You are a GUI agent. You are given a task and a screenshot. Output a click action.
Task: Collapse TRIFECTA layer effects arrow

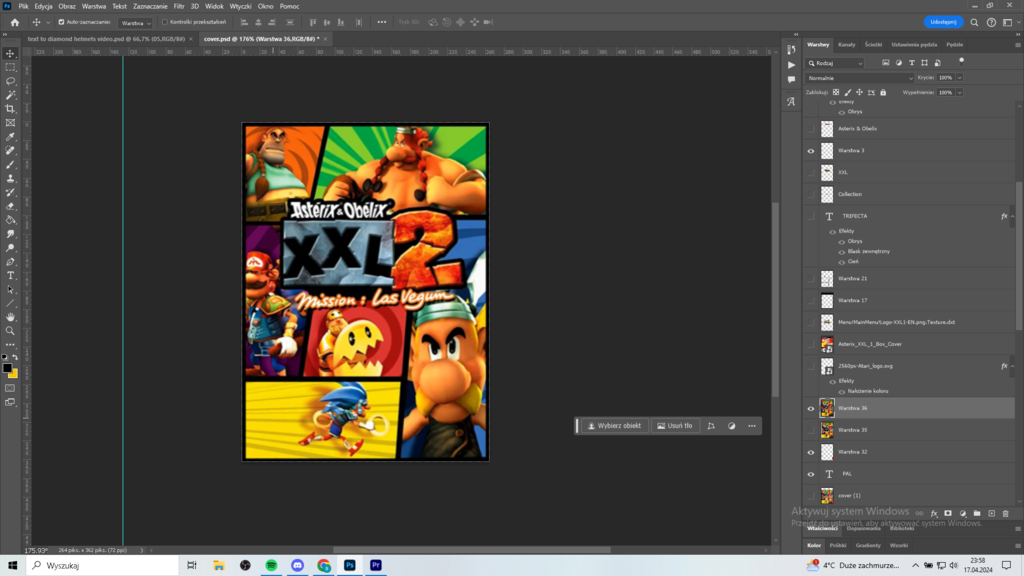[1012, 216]
